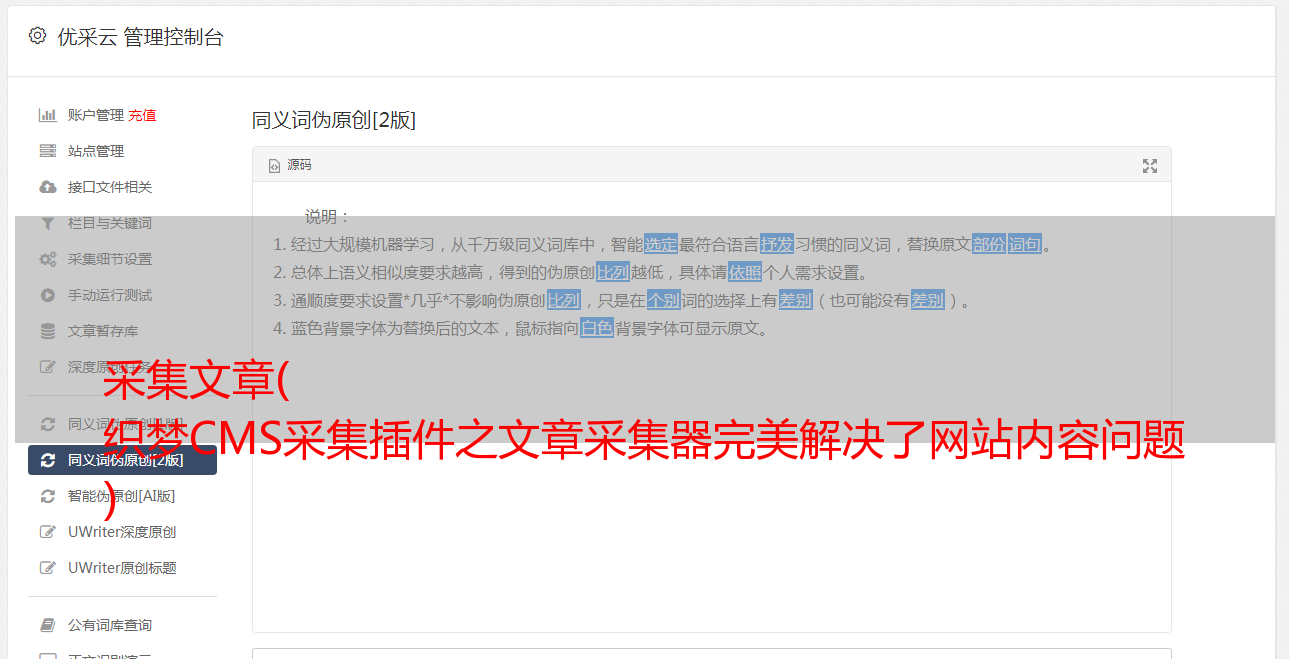Go to UWriter原创标题 page

122,568
